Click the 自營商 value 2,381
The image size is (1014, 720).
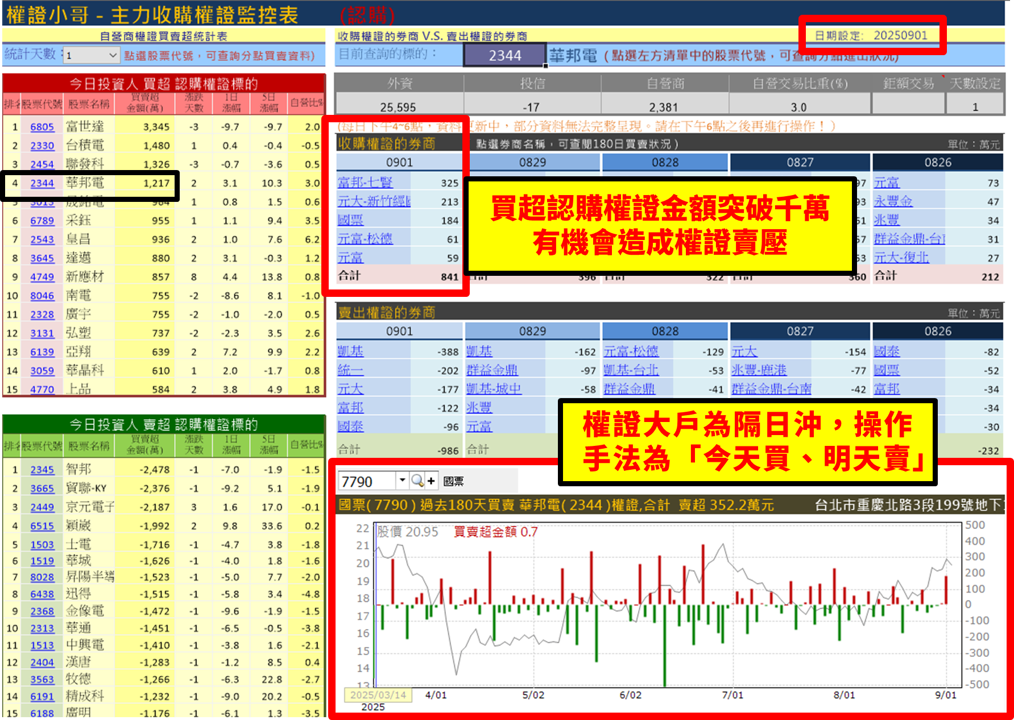[663, 107]
